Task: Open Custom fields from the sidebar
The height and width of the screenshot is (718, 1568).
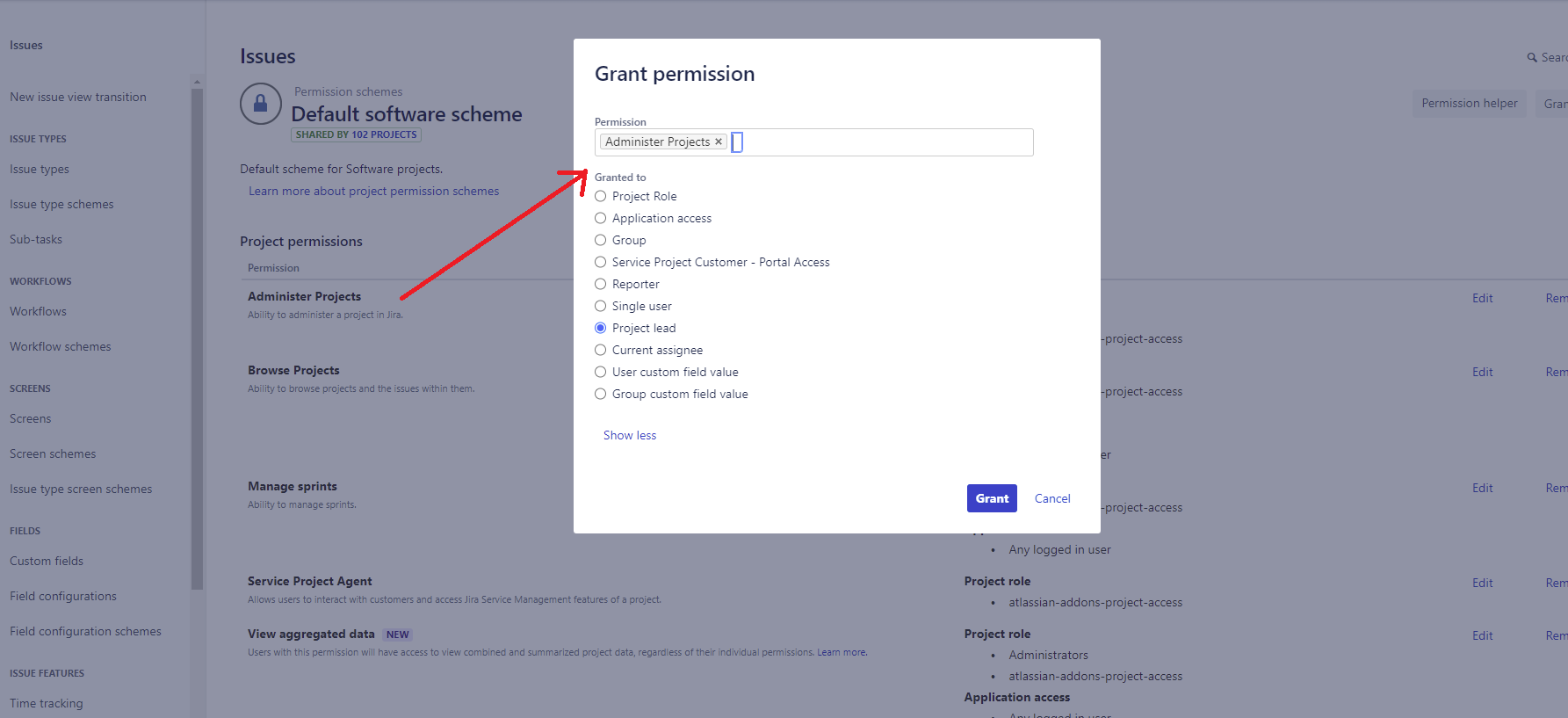Action: [x=46, y=561]
